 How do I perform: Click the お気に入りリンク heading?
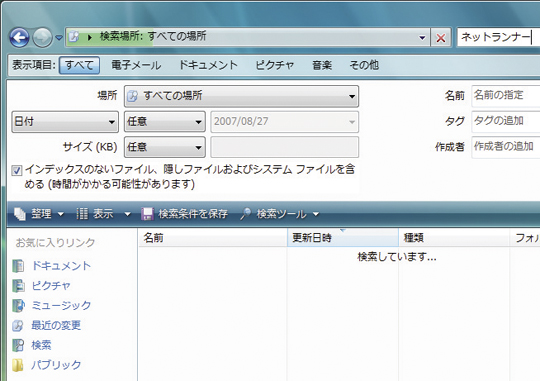tap(55, 243)
